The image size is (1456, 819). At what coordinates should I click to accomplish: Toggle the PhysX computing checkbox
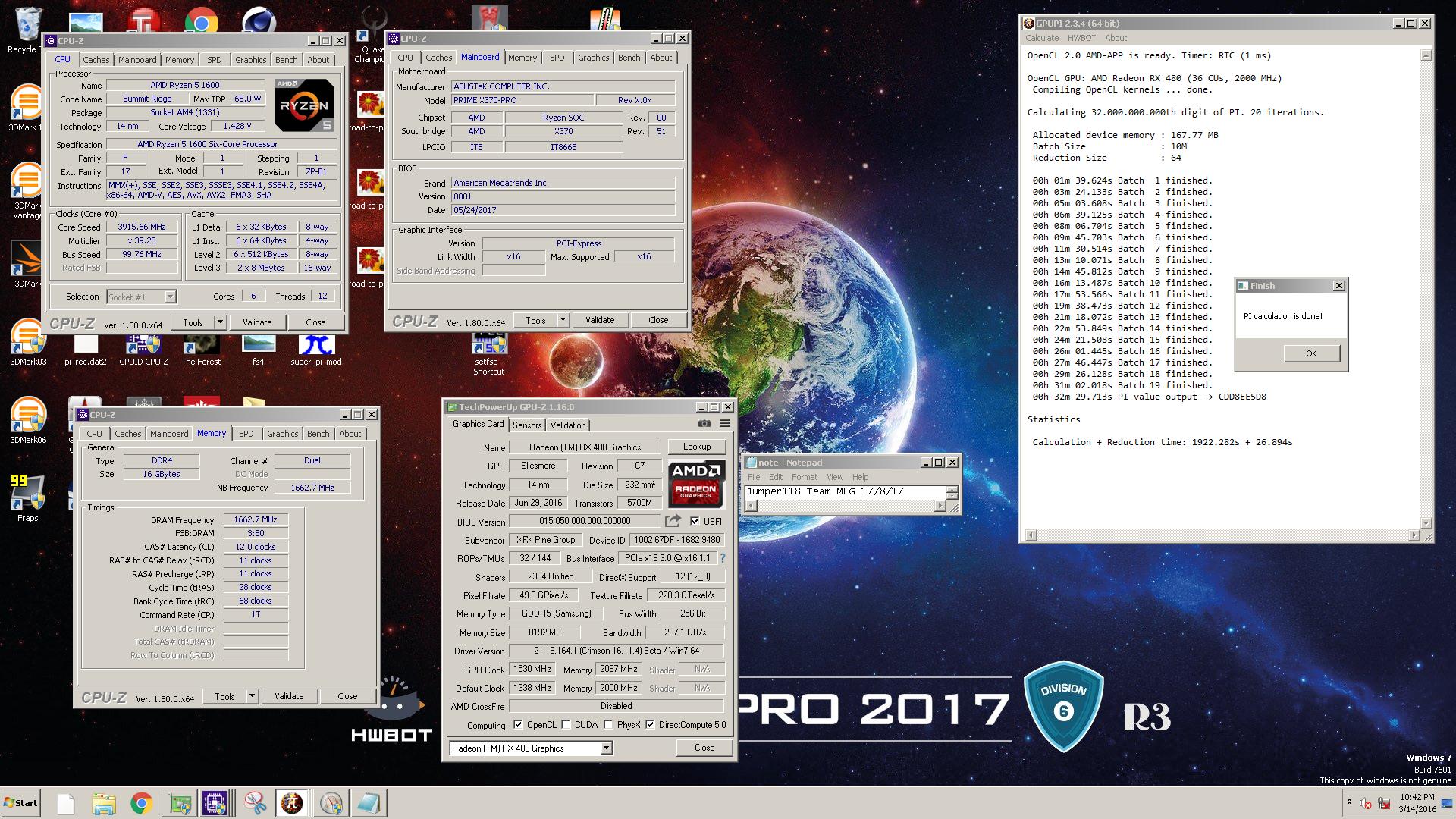point(608,724)
